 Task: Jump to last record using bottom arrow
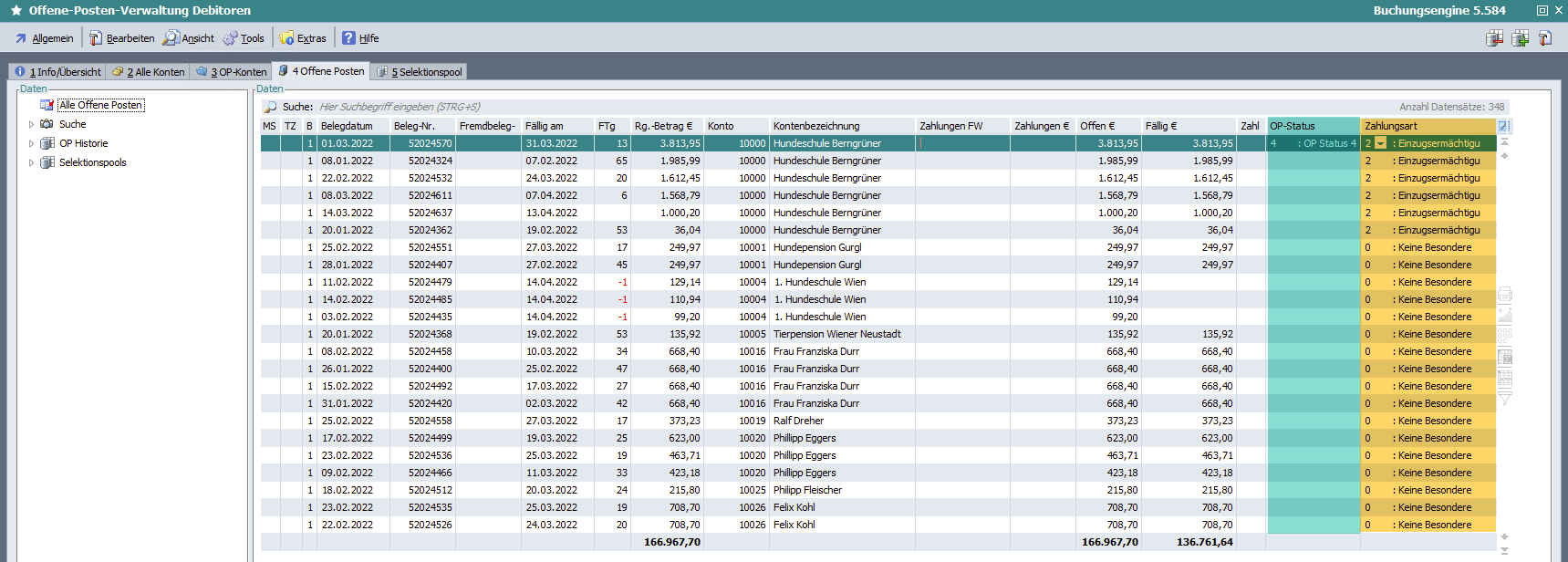click(x=1505, y=551)
